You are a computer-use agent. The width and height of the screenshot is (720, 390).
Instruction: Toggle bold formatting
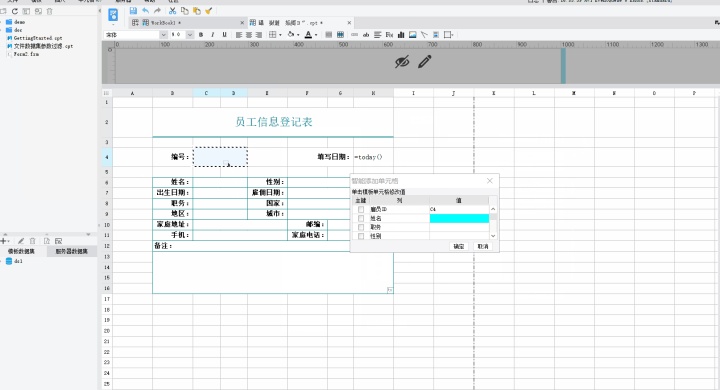(201, 35)
